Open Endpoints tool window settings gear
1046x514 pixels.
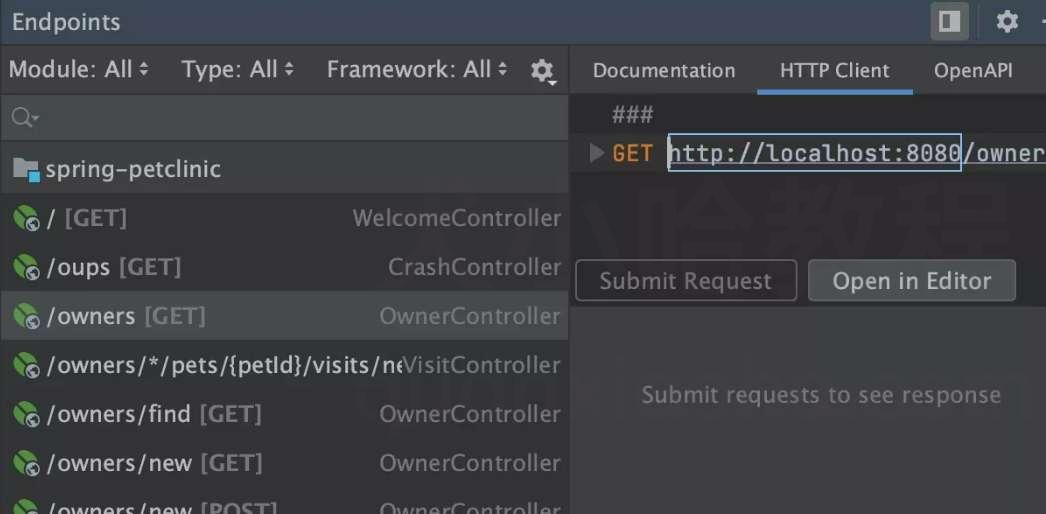[x=1007, y=22]
